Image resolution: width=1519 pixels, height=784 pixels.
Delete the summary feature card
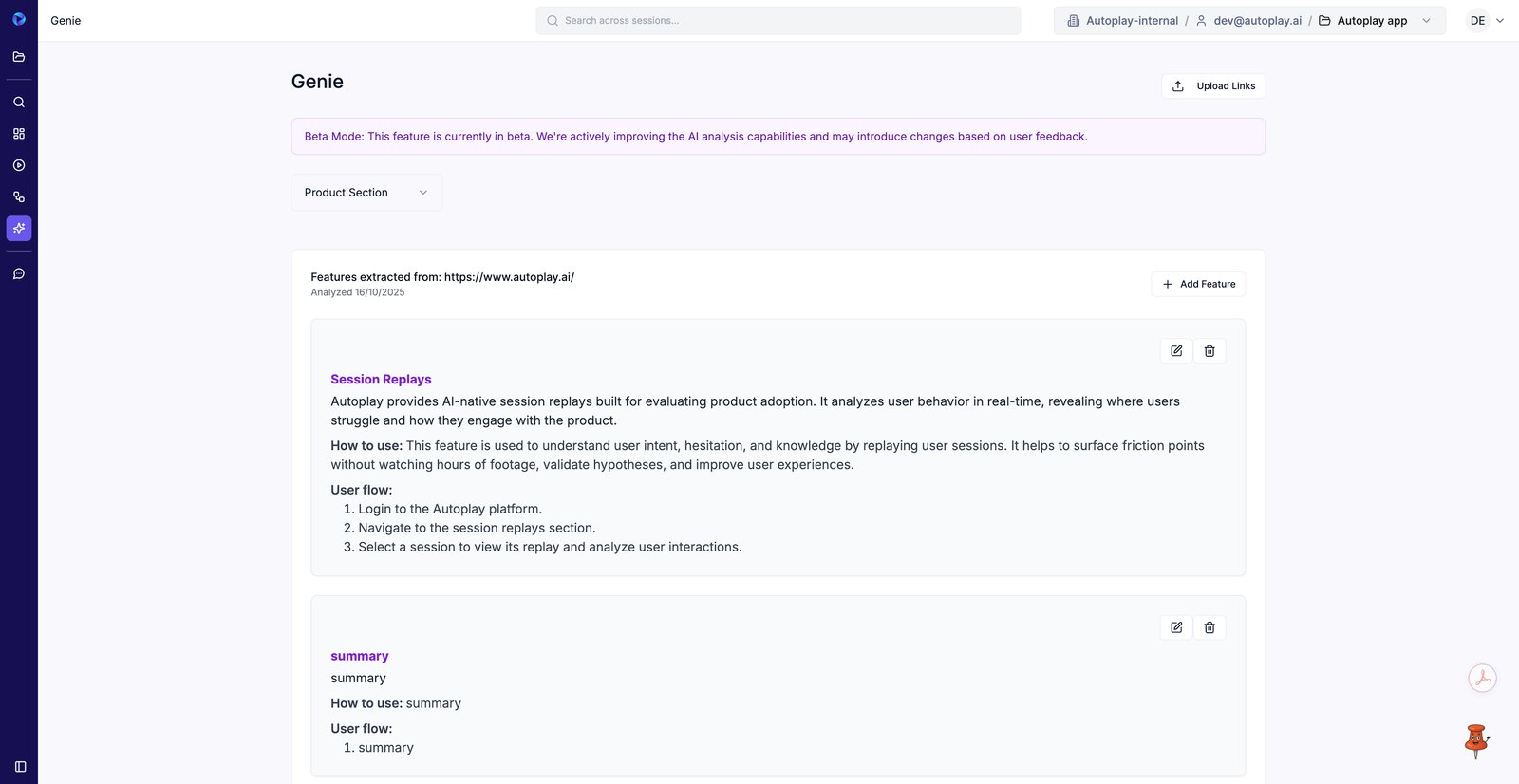[x=1210, y=627]
